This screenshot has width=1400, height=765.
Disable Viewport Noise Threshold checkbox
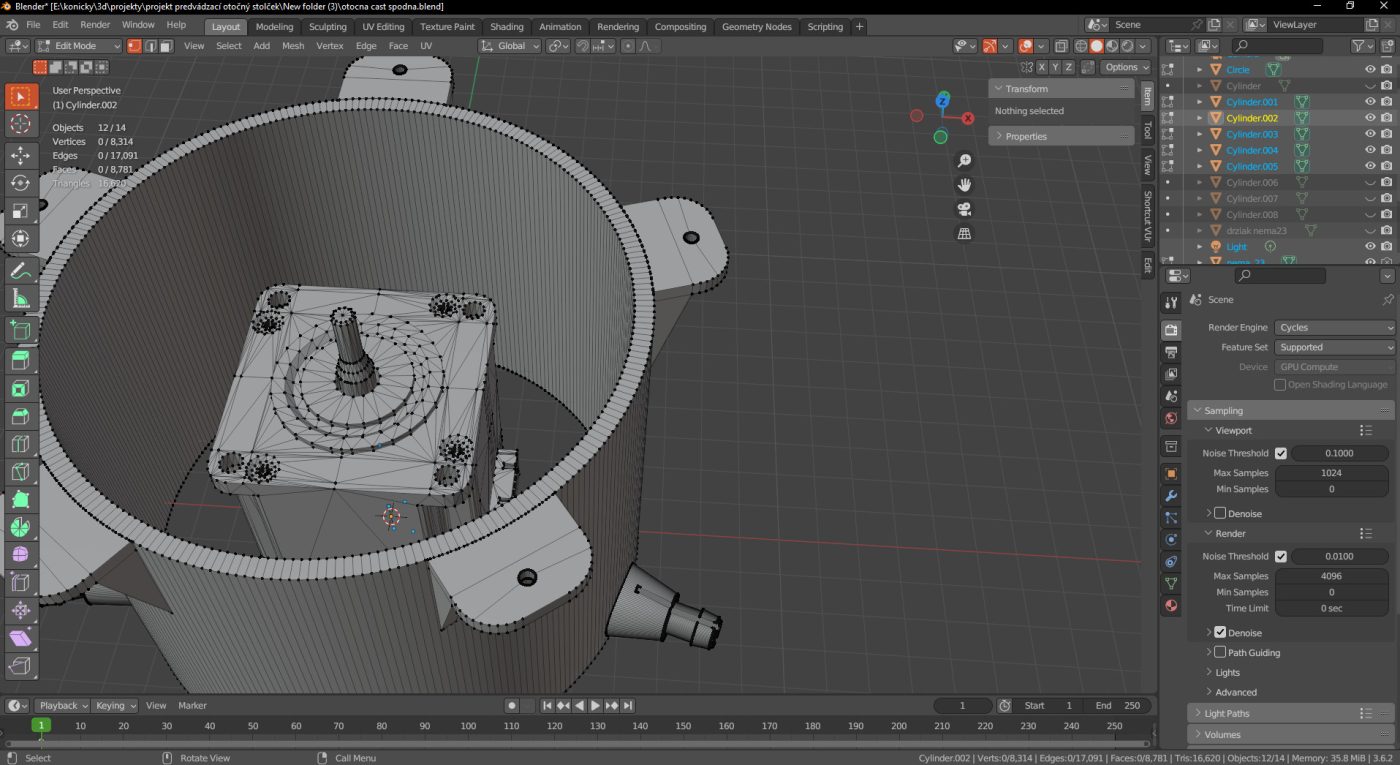1281,453
